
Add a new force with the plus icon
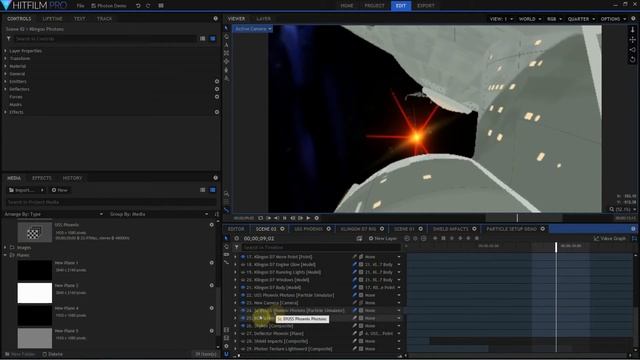tap(217, 97)
